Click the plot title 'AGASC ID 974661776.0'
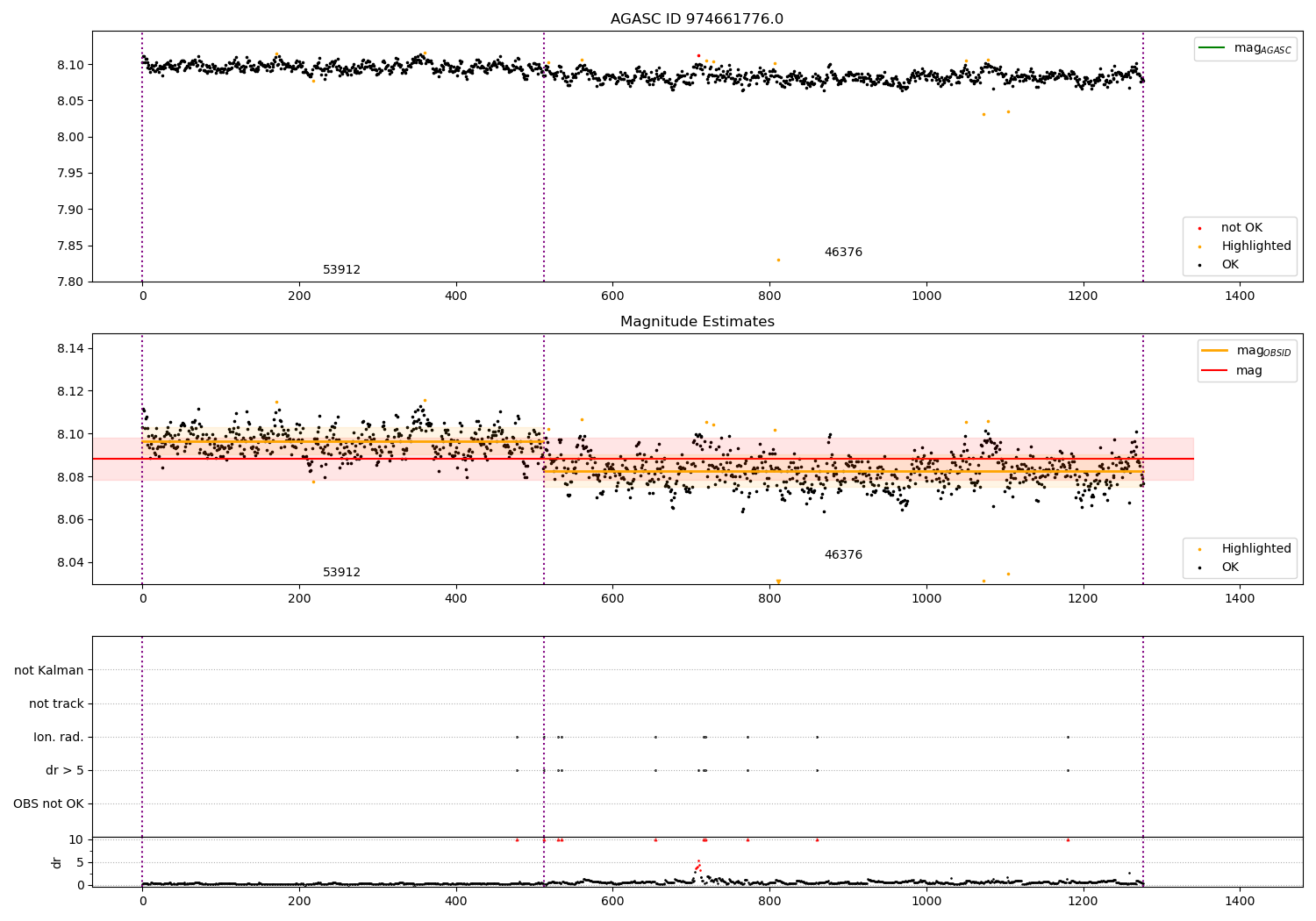Viewport: 1316px width, 921px height. point(697,19)
